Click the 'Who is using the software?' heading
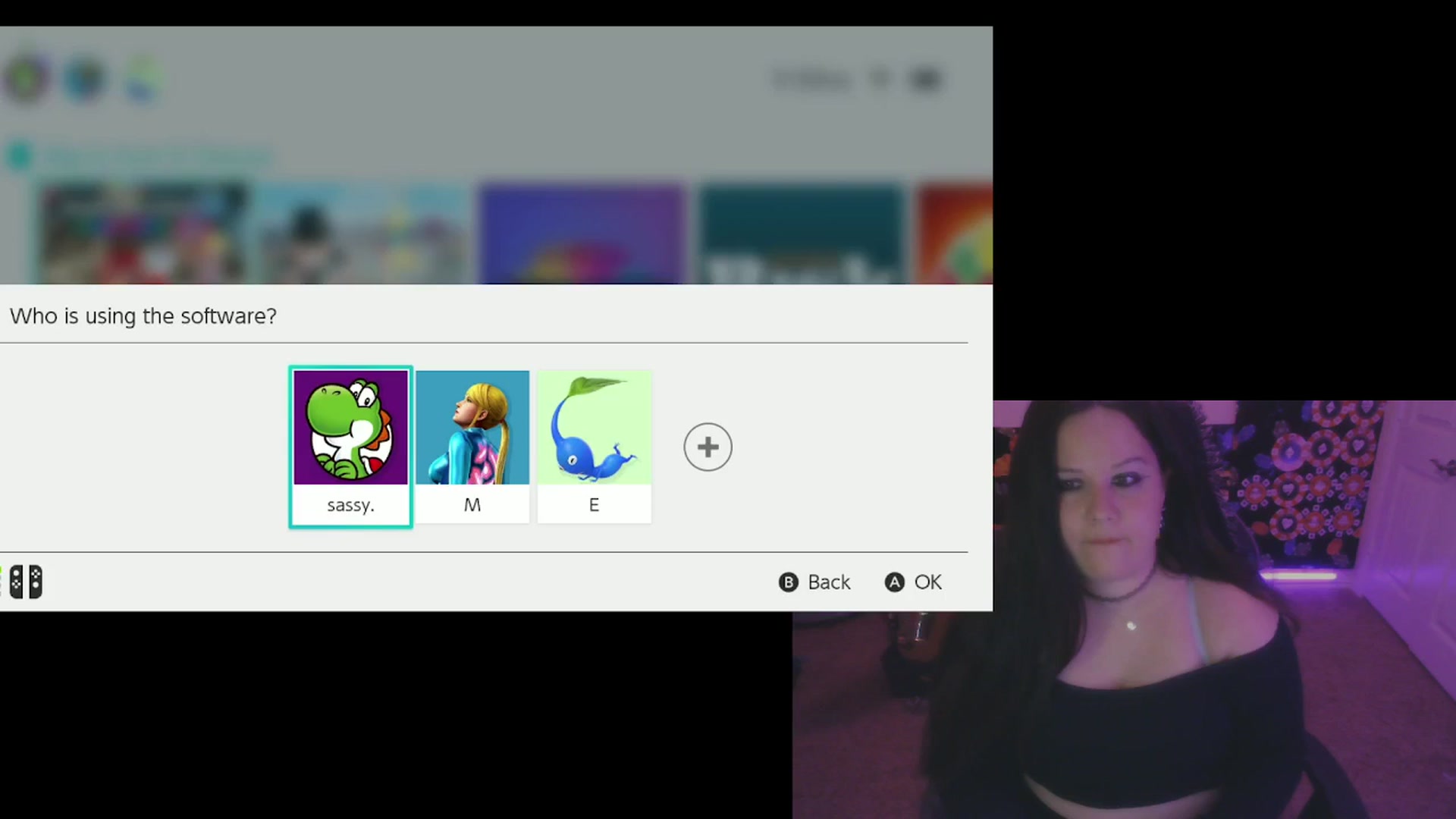1456x819 pixels. click(143, 316)
